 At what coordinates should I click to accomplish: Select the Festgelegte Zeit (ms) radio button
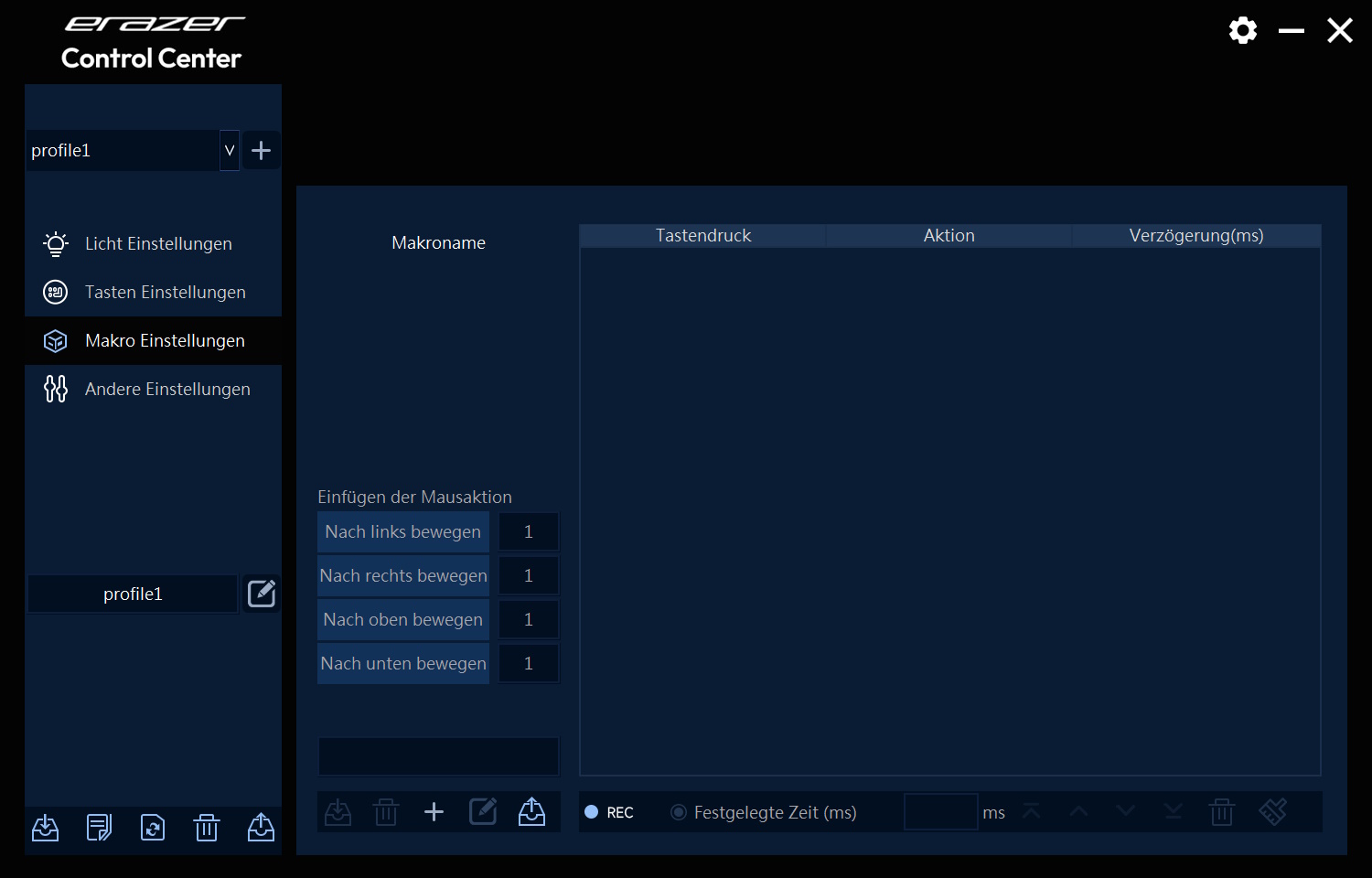(x=679, y=812)
